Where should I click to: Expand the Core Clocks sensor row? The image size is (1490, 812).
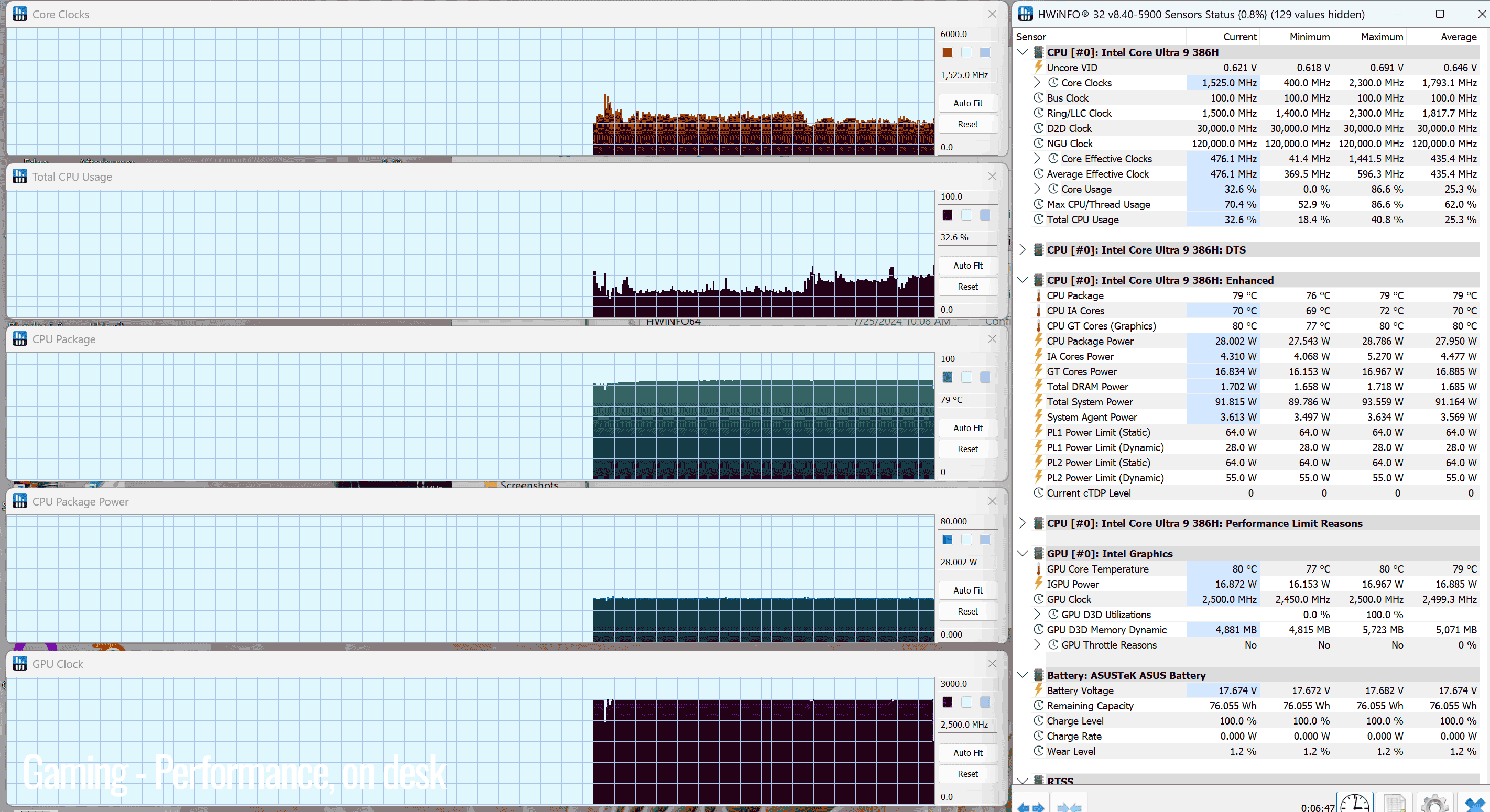point(1037,83)
